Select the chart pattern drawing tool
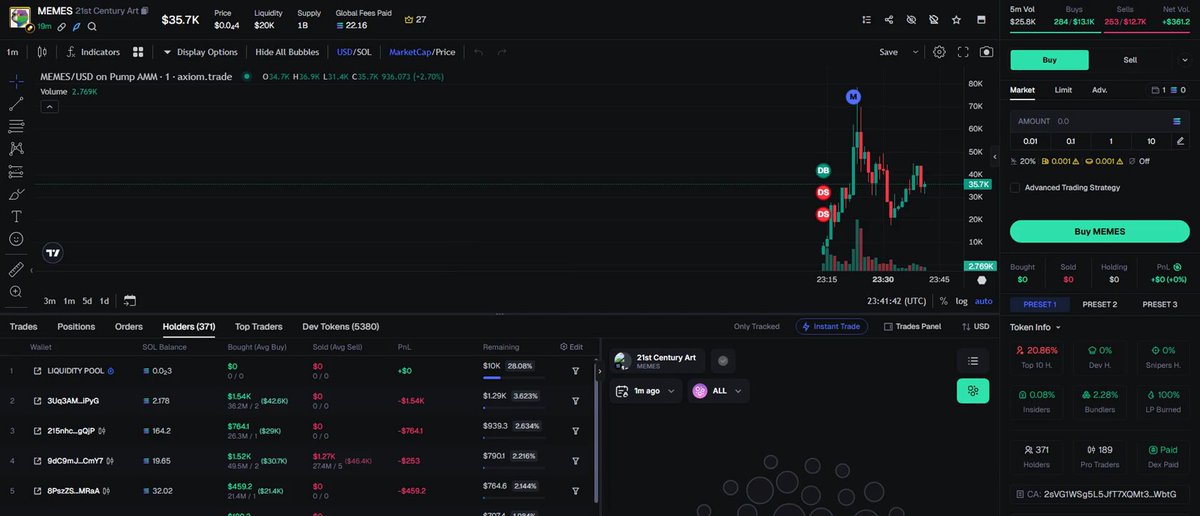Screen dimensions: 1200x516 [16, 148]
